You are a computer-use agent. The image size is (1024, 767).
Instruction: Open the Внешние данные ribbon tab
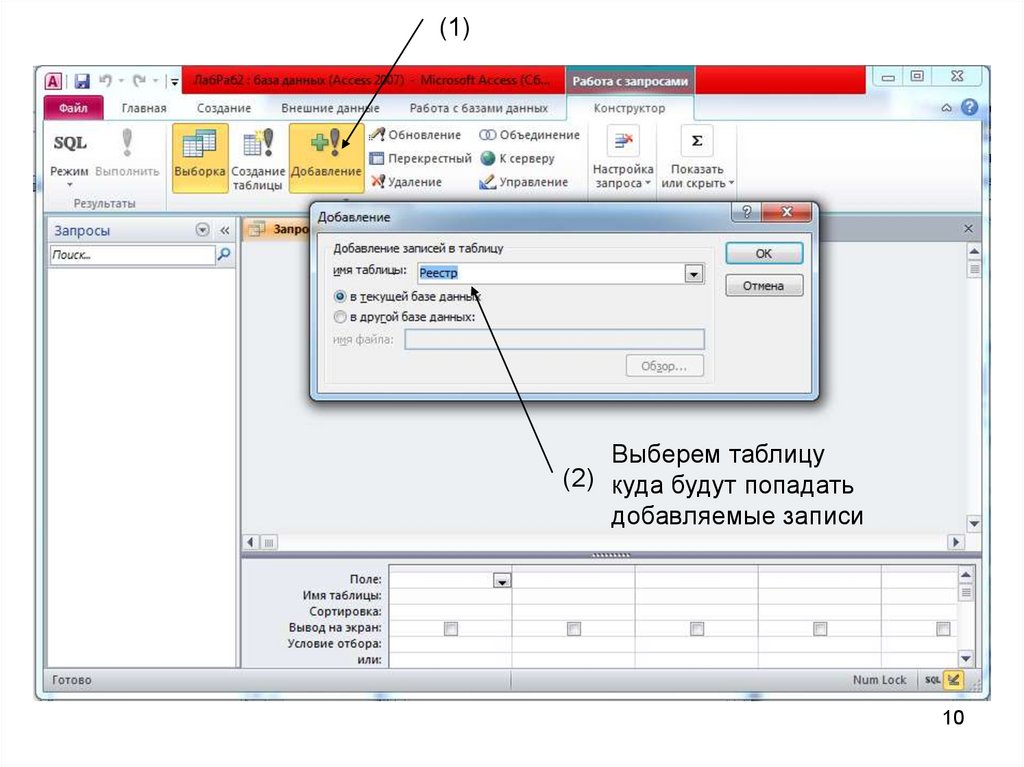point(330,108)
